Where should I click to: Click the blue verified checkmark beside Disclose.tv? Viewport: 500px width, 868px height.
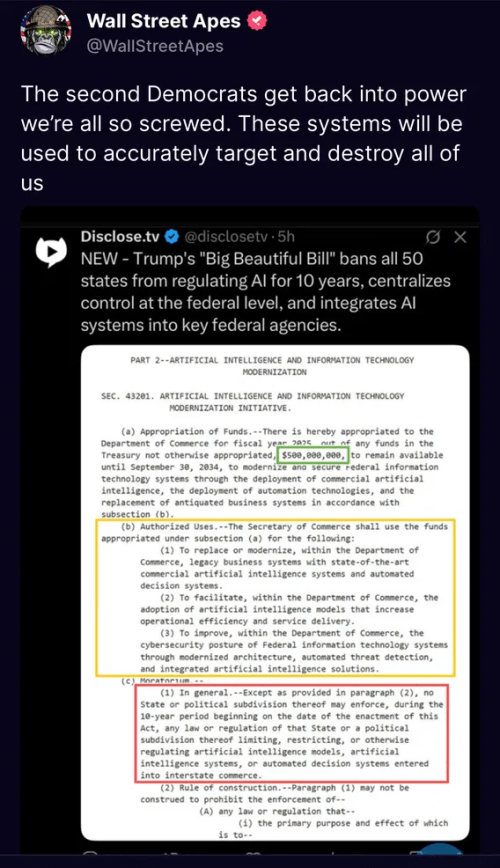click(172, 237)
